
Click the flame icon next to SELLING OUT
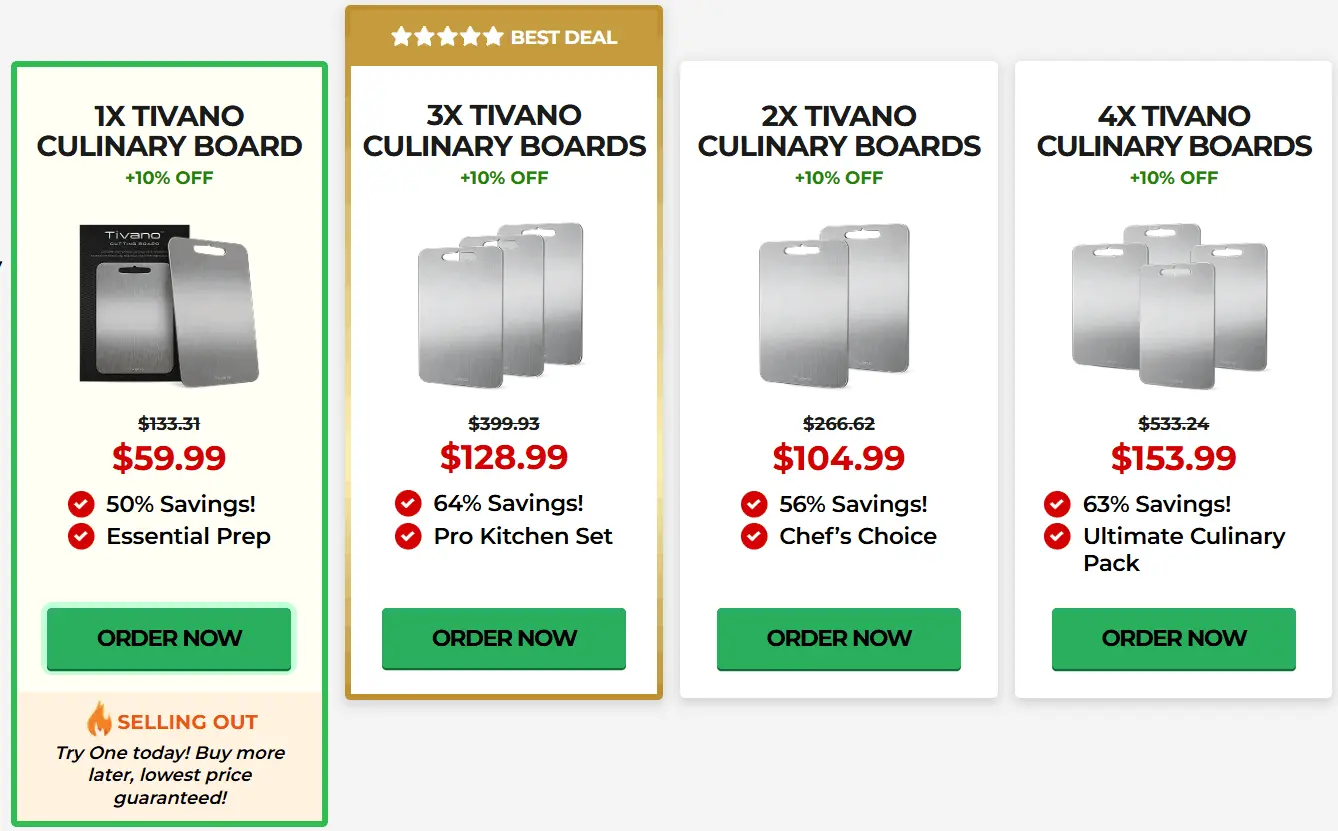97,720
